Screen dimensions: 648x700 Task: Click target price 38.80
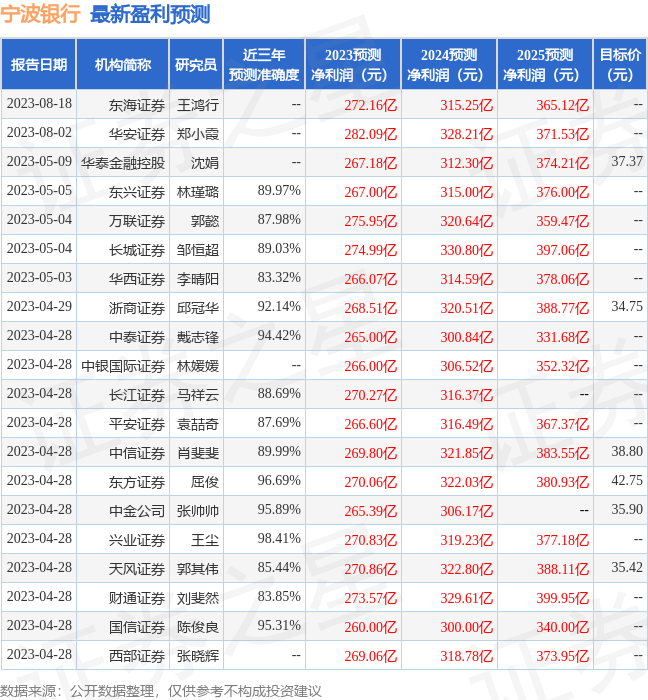click(x=627, y=451)
